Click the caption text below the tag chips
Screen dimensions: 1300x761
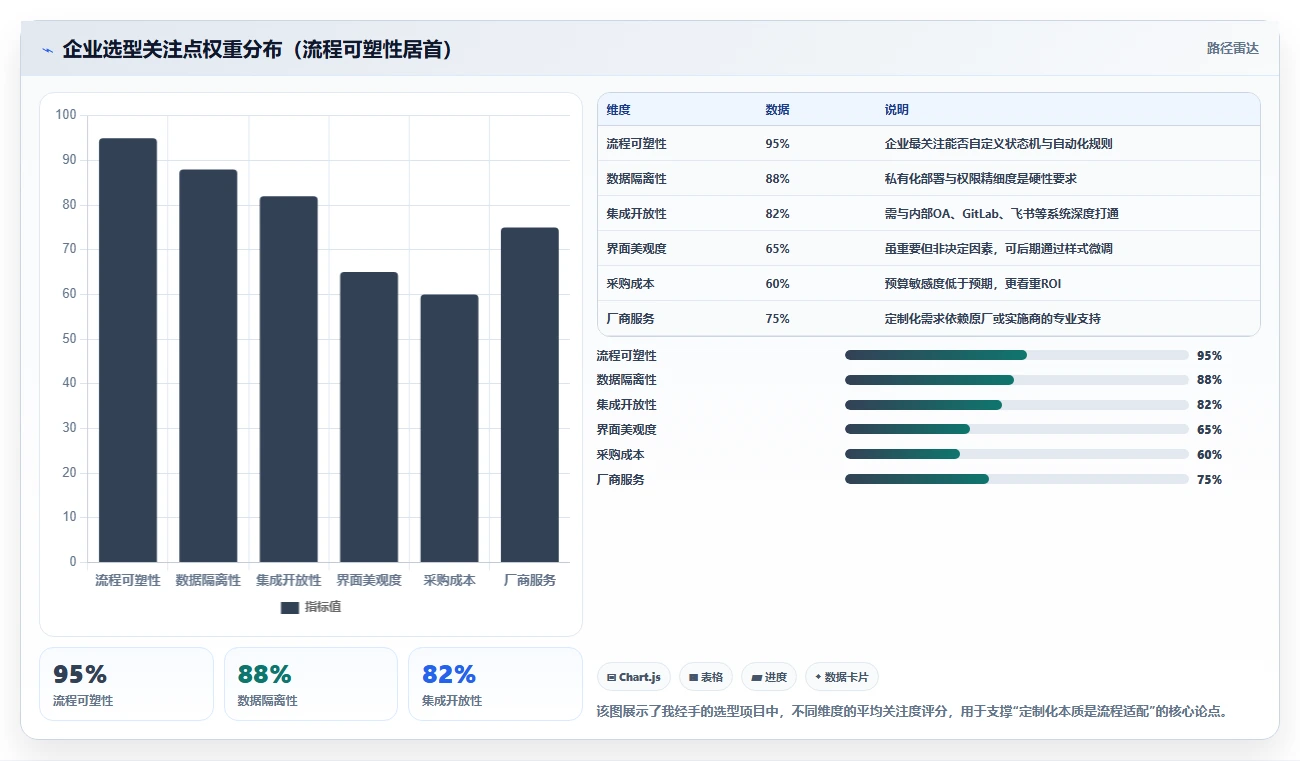911,712
